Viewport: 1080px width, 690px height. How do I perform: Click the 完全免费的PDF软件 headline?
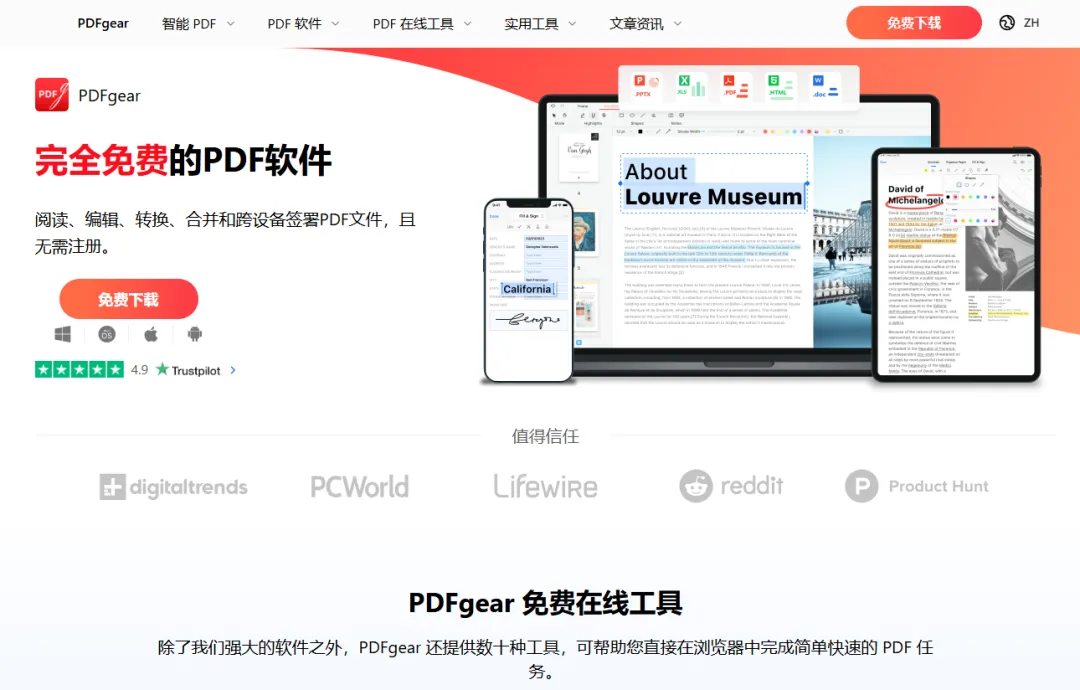(183, 160)
